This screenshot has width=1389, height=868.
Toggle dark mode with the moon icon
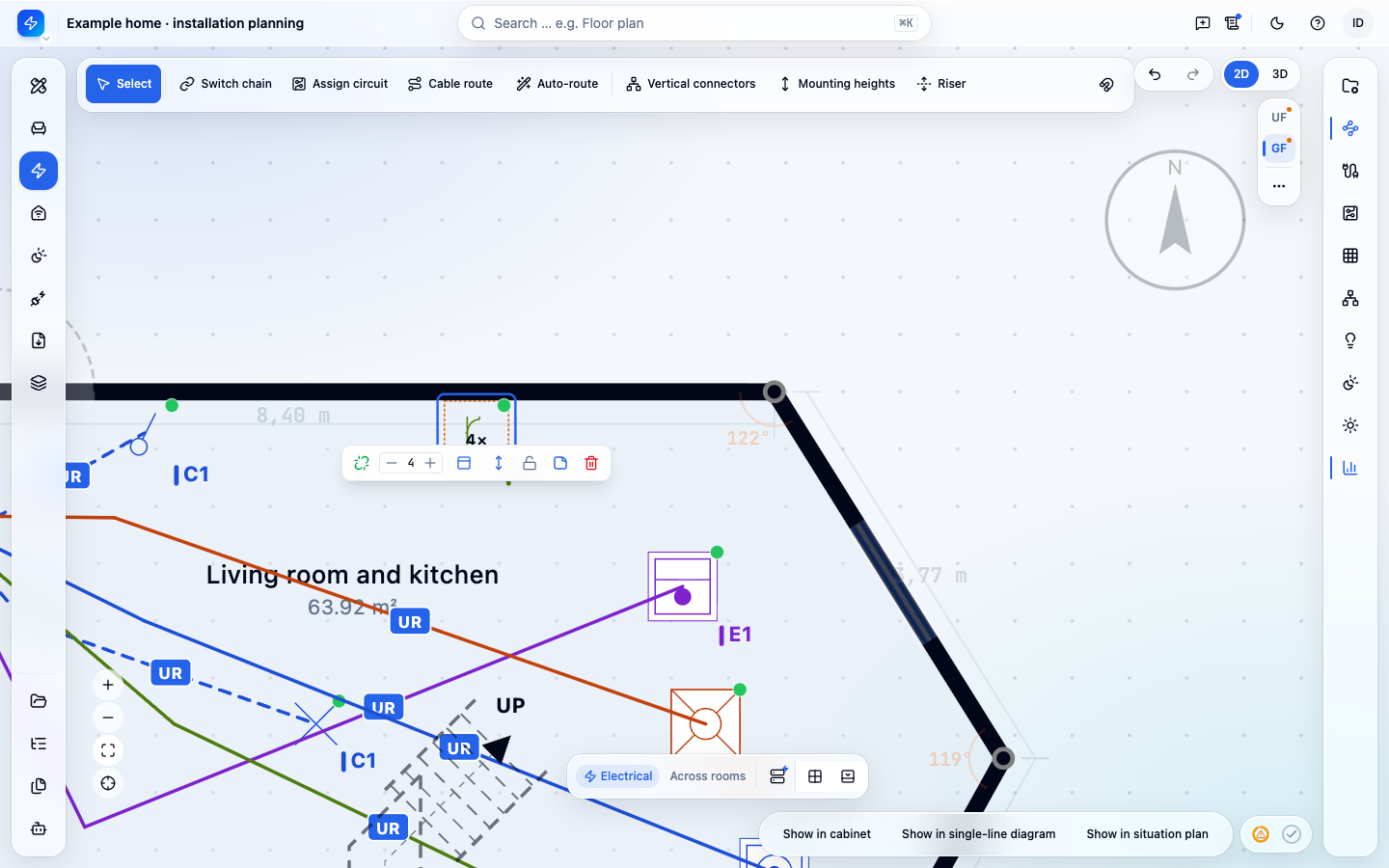pyautogui.click(x=1277, y=23)
